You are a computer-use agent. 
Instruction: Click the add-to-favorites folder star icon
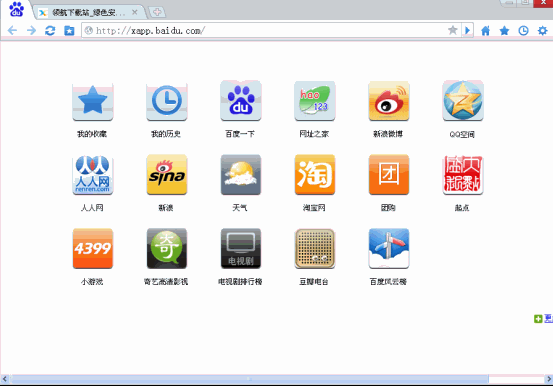pyautogui.click(x=69, y=31)
